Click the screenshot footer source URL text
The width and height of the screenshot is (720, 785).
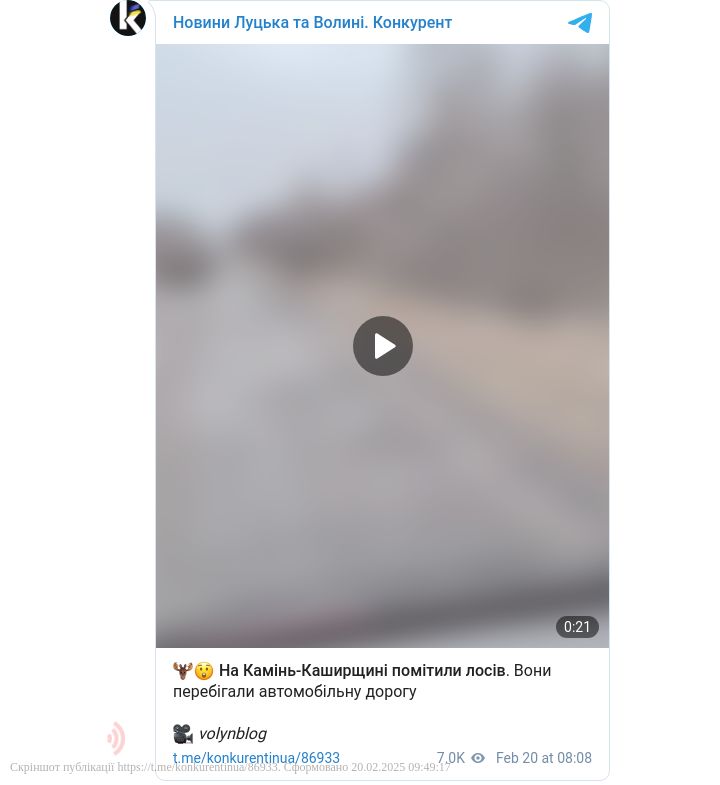point(197,767)
